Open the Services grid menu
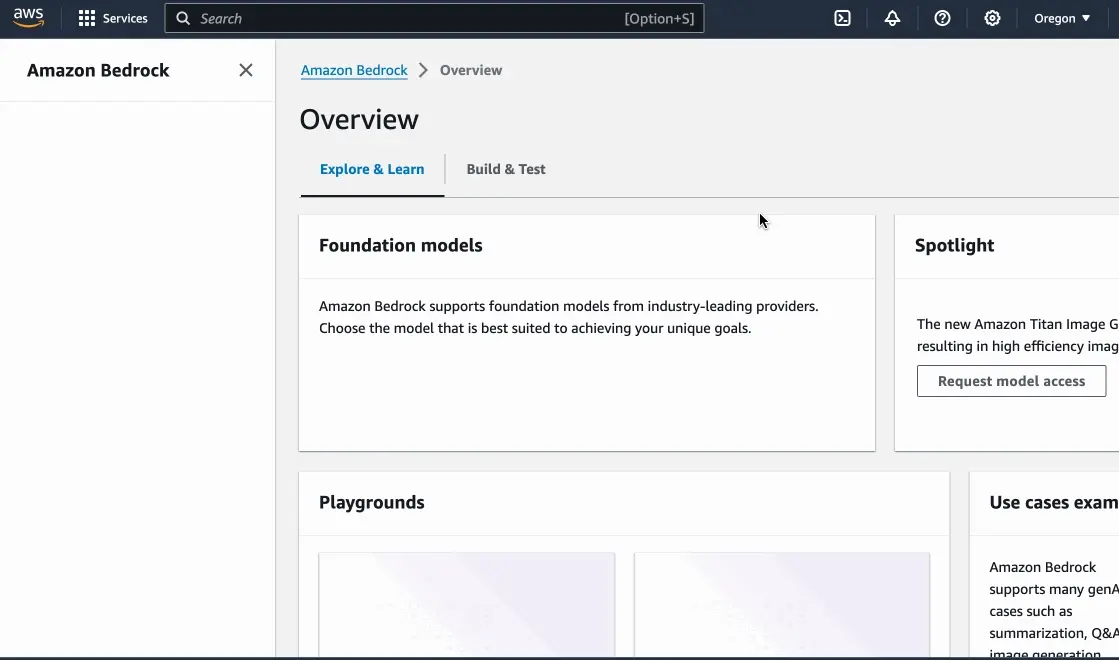 [112, 18]
